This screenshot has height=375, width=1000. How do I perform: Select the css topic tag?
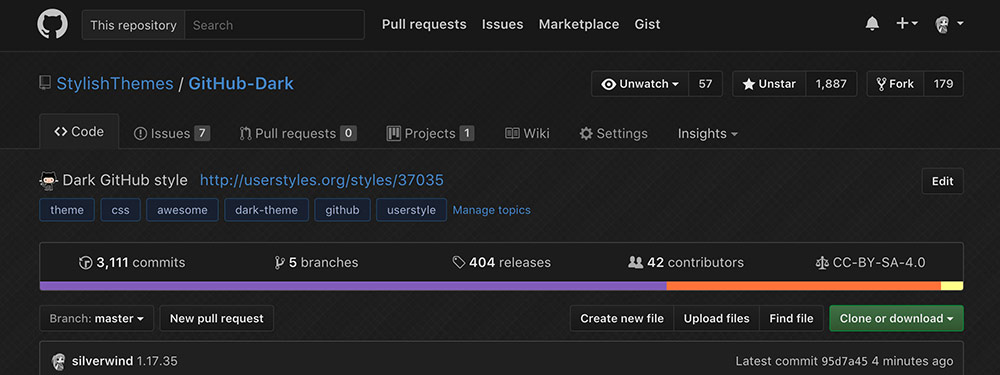121,210
